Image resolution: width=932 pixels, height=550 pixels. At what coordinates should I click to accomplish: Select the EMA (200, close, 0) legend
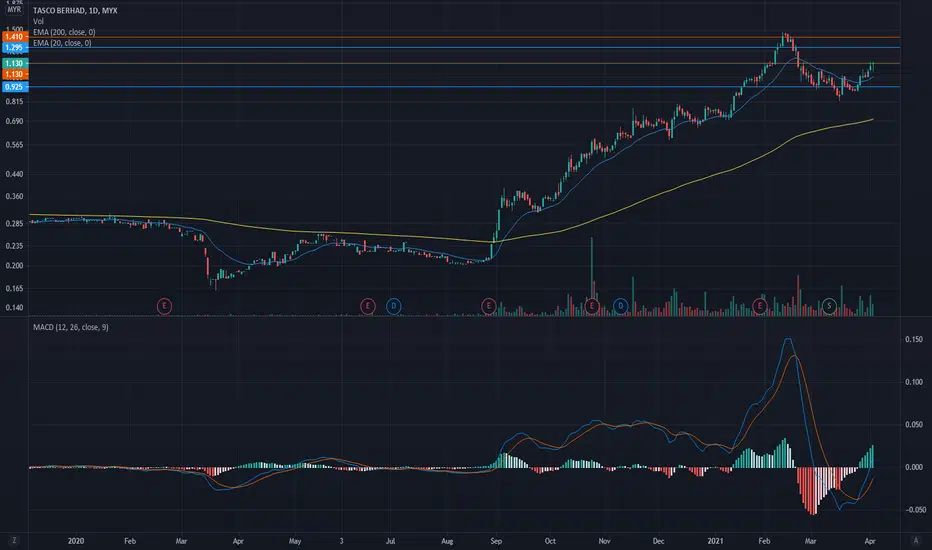(x=64, y=32)
